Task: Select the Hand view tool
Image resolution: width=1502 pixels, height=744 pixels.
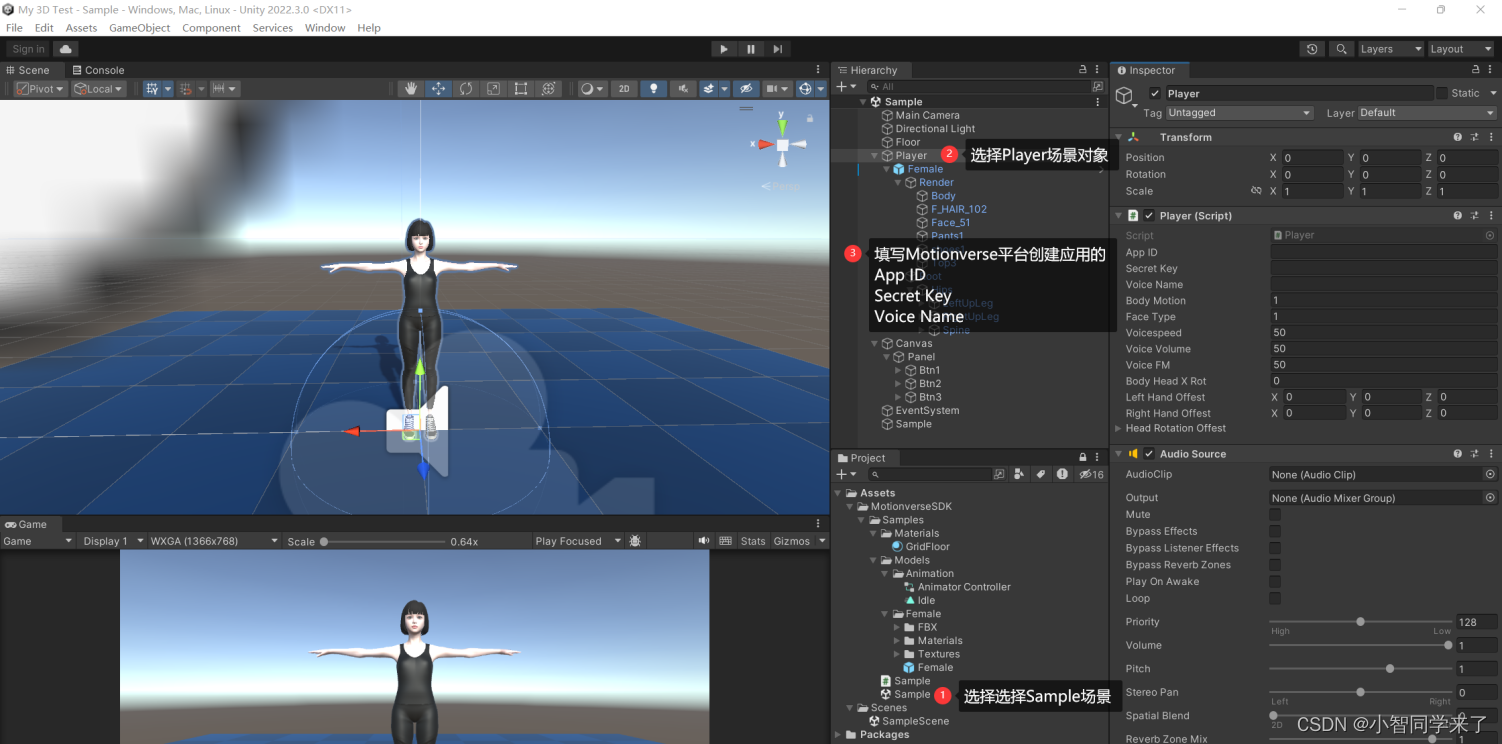Action: (x=411, y=89)
